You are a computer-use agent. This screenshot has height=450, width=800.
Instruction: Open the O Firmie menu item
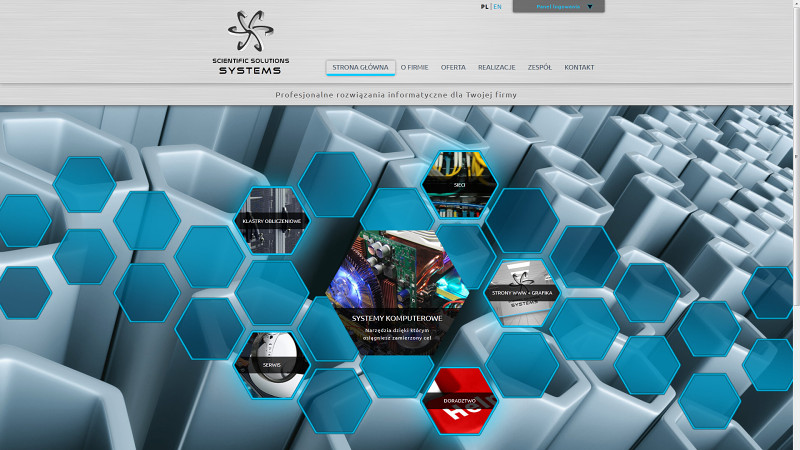(414, 67)
